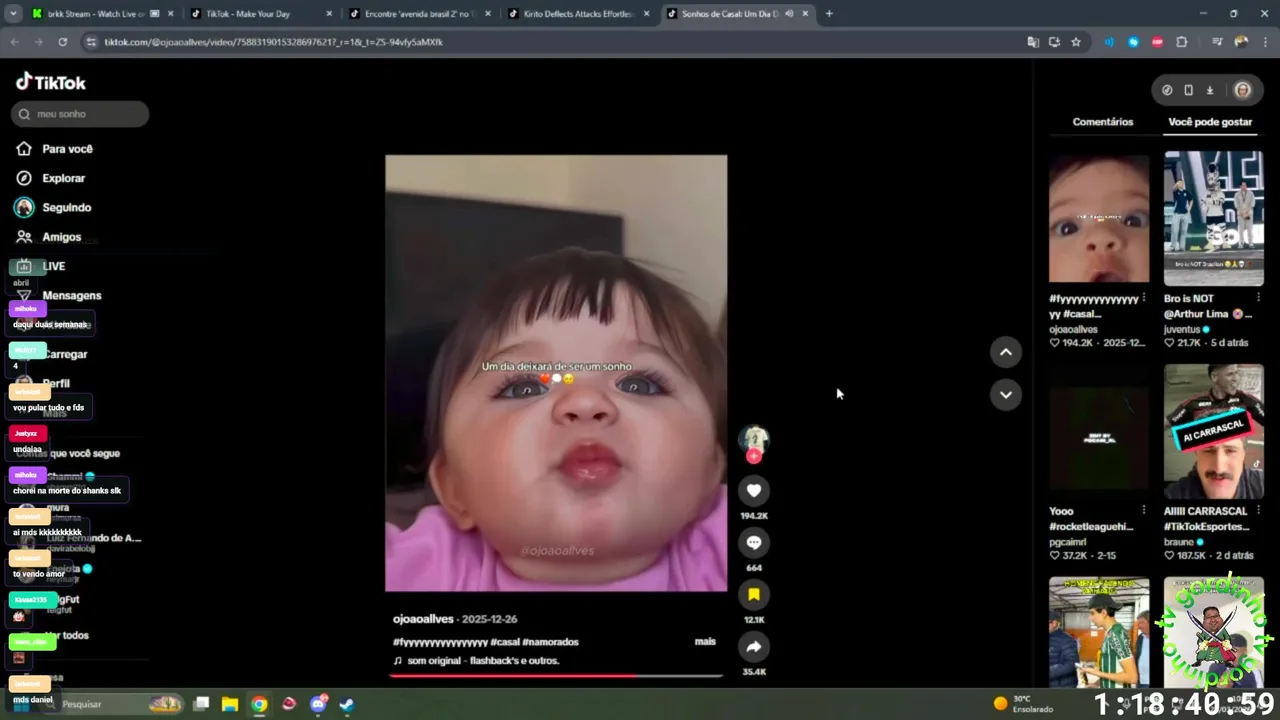Open Explorar in the sidebar

[x=51, y=178]
